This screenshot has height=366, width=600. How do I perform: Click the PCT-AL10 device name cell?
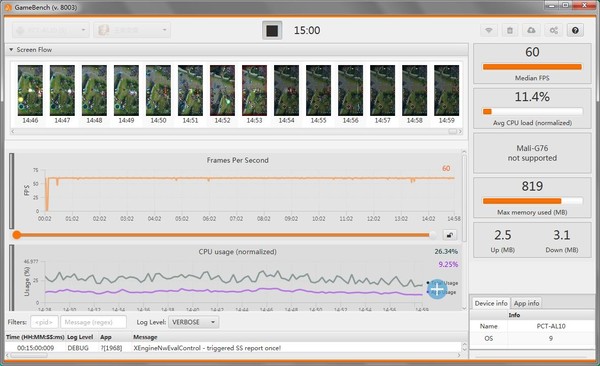(x=551, y=326)
